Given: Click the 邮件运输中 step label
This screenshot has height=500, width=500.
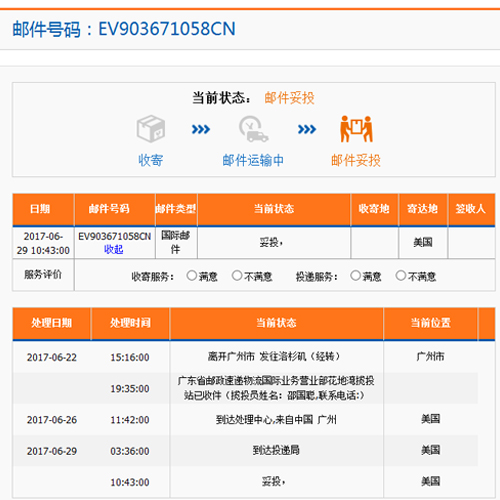Looking at the screenshot, I should (x=253, y=160).
